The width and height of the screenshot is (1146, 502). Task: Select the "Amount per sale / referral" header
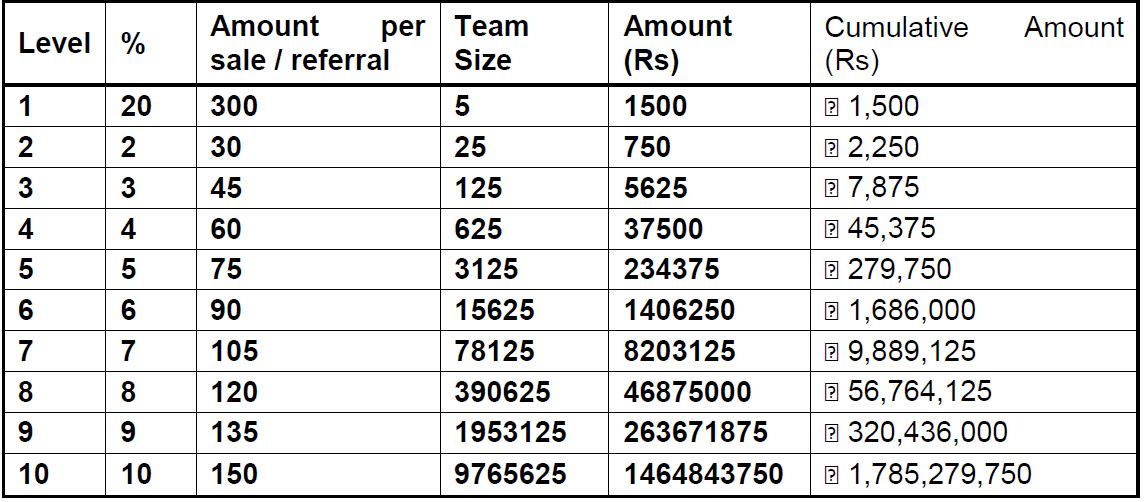pos(317,44)
